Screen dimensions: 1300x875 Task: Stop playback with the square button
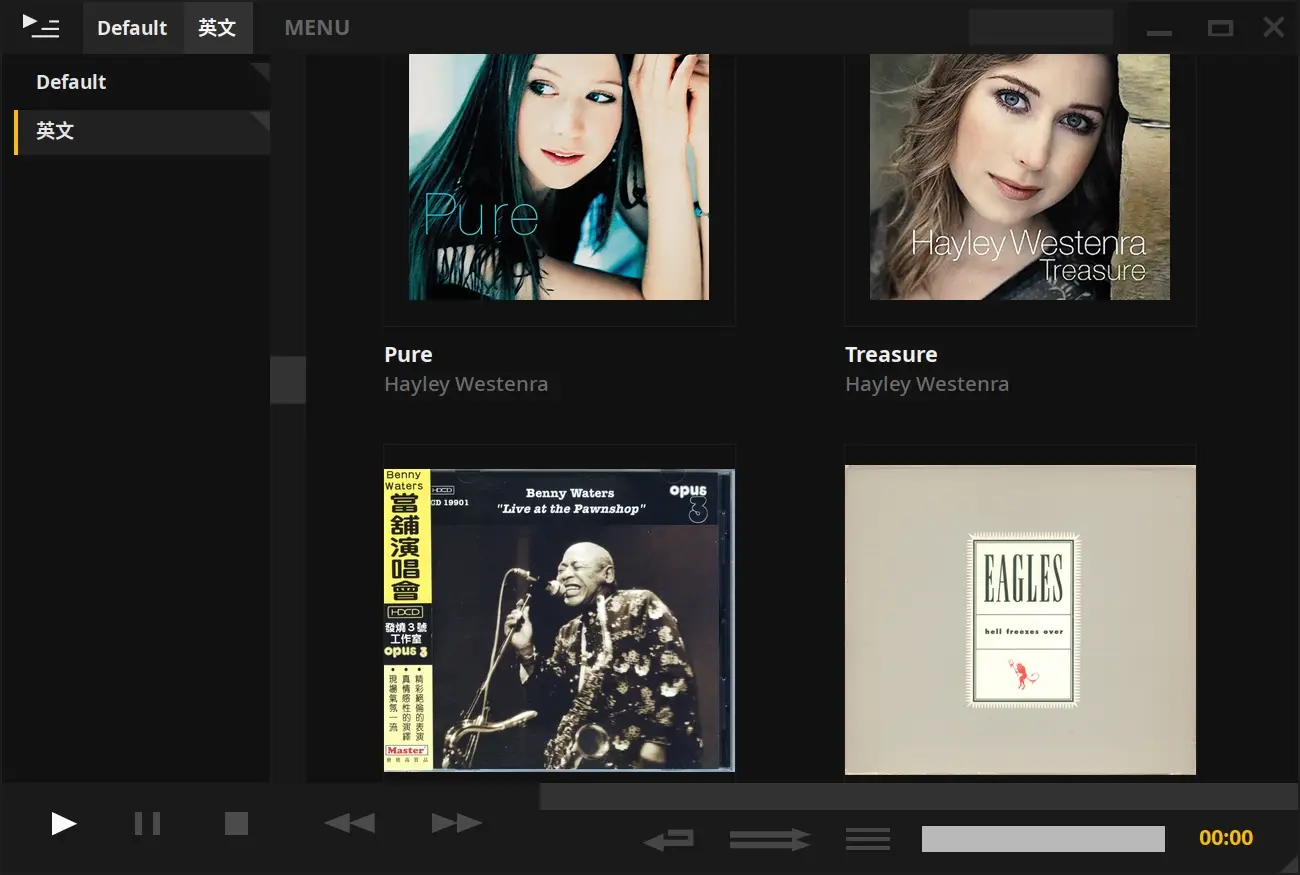[x=236, y=823]
